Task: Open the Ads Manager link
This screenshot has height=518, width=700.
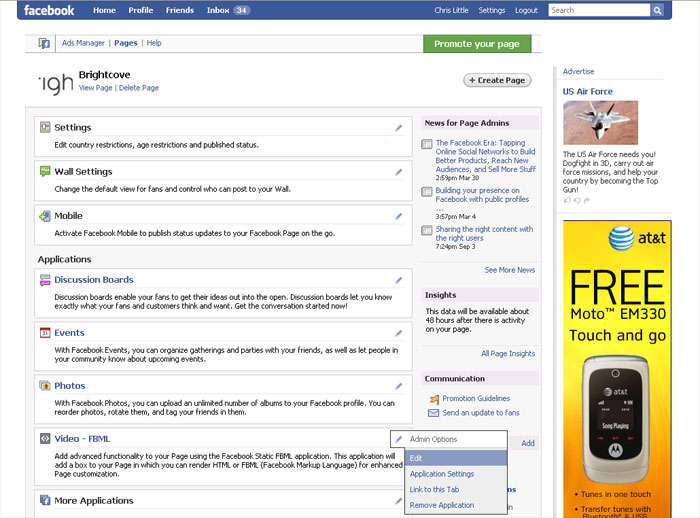Action: pyautogui.click(x=83, y=43)
